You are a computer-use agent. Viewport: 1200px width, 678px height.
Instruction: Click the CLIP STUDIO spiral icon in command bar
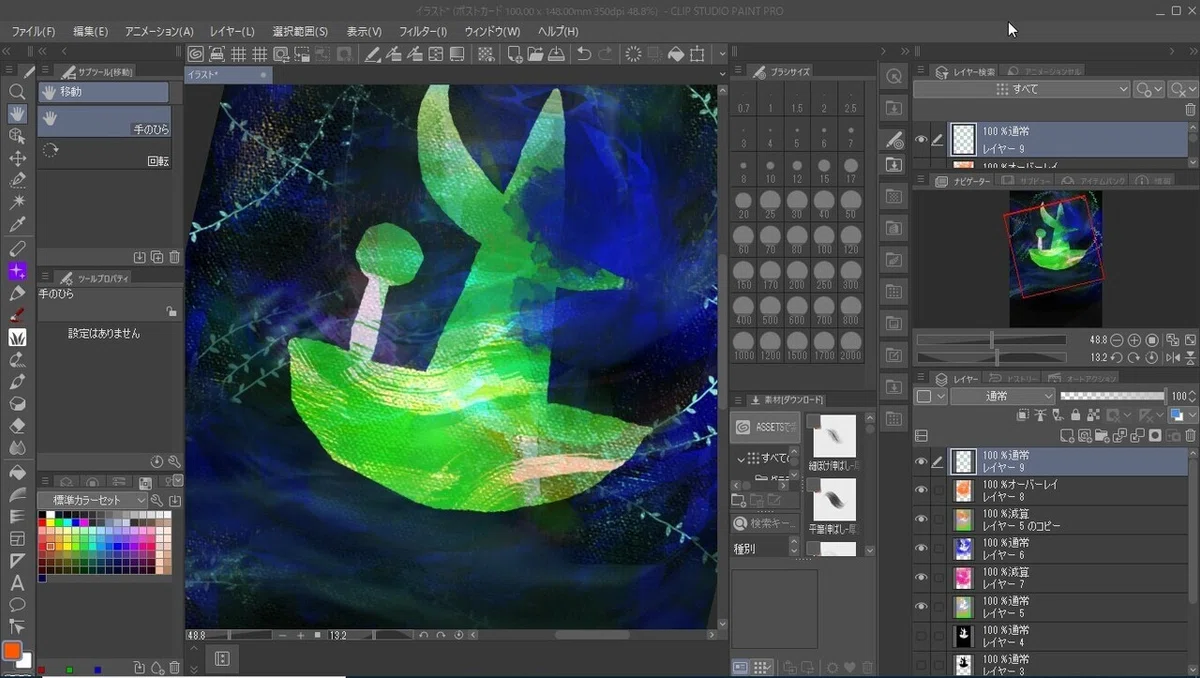(x=196, y=54)
